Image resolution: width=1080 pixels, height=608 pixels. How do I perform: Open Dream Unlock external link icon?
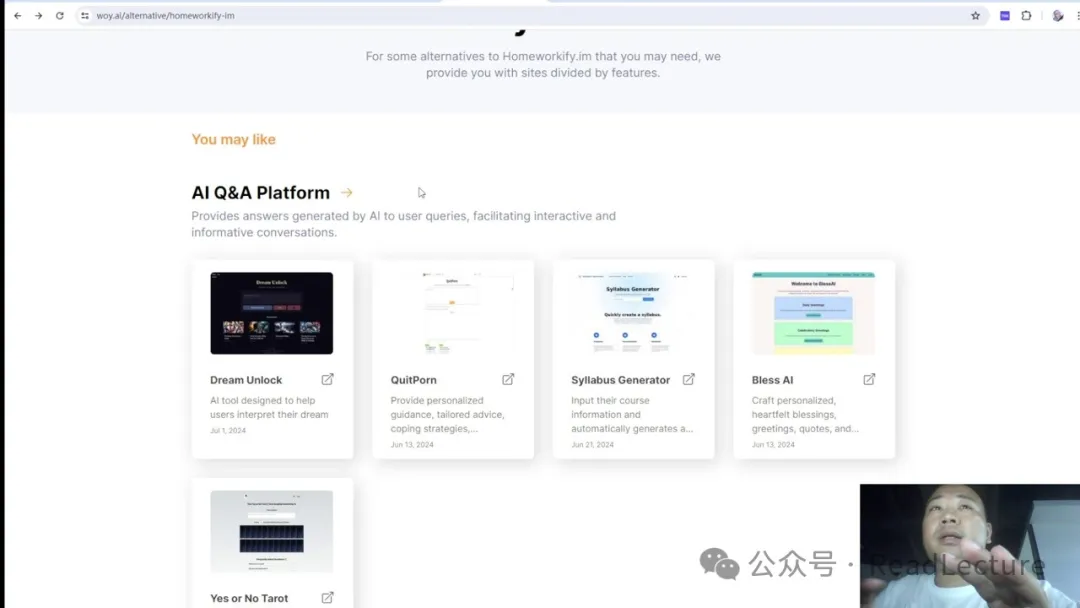point(327,379)
